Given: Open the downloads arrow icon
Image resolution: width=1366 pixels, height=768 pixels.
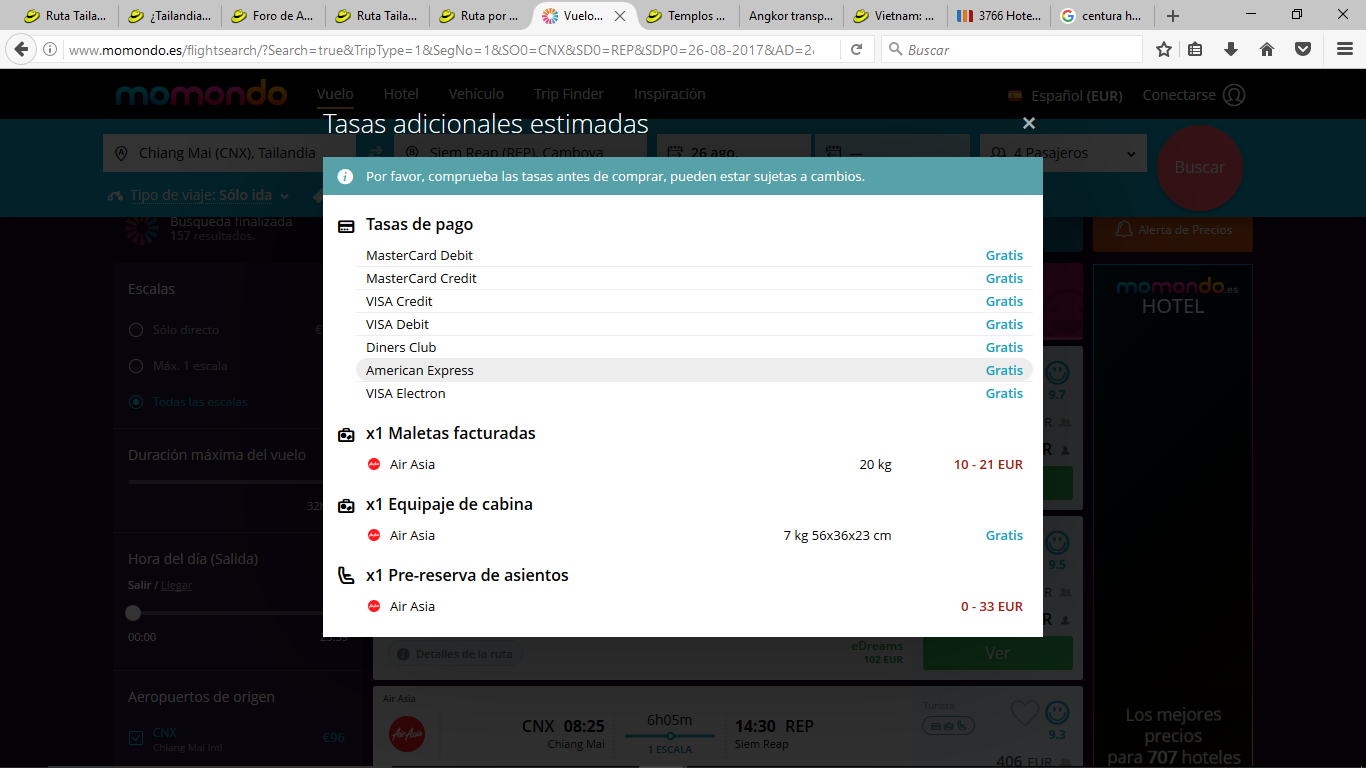Looking at the screenshot, I should point(1231,49).
